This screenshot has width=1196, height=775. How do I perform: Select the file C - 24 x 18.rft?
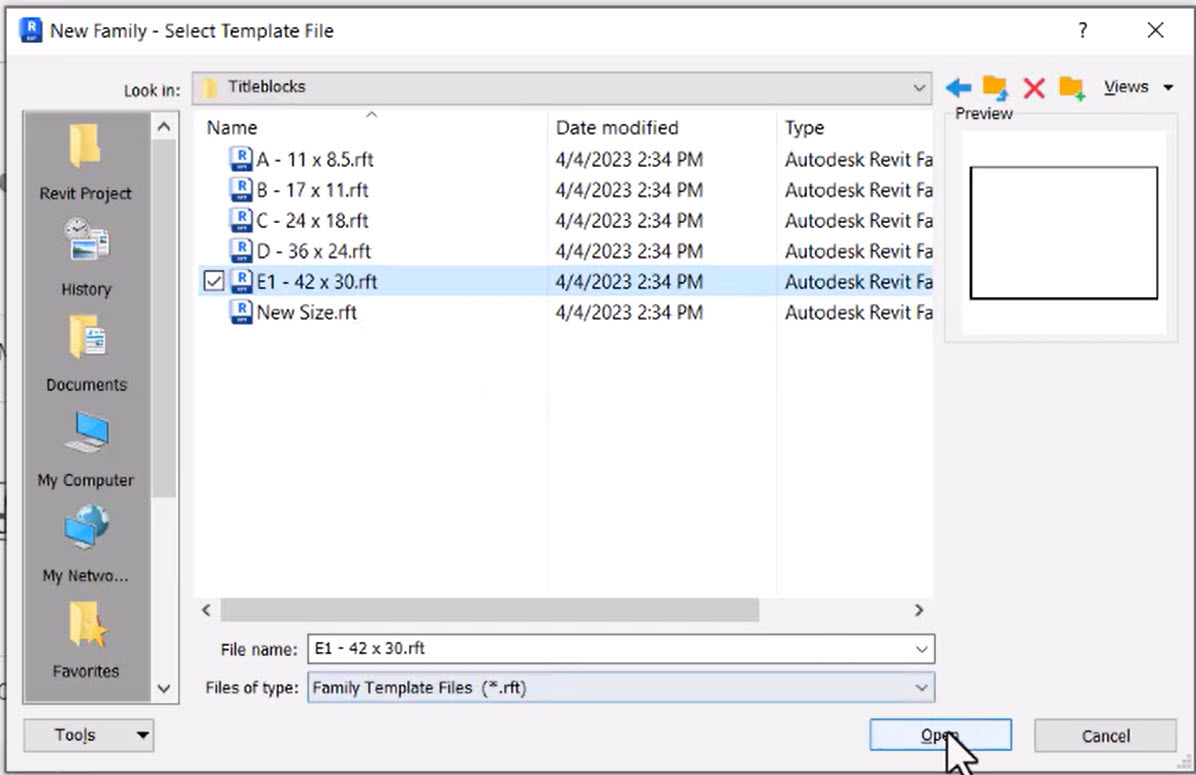coord(312,220)
